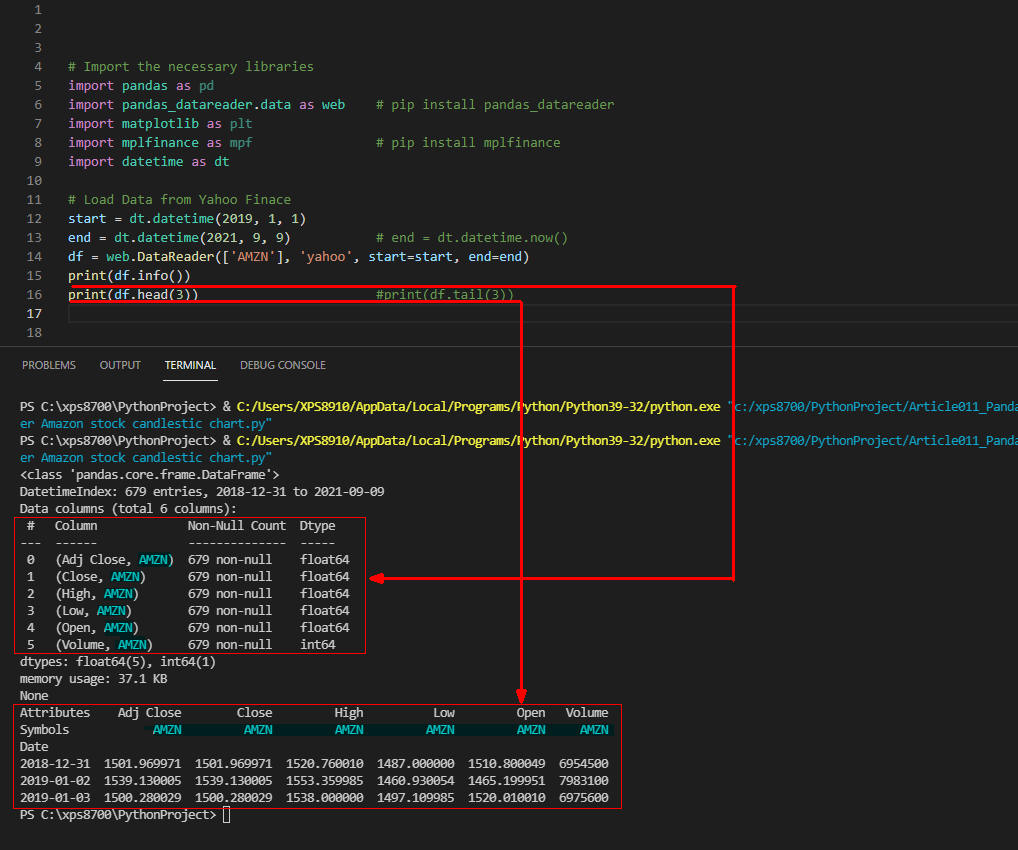Screen dimensions: 1018x850
Task: Click 'import matplotlib as plt' line
Action: tap(160, 123)
